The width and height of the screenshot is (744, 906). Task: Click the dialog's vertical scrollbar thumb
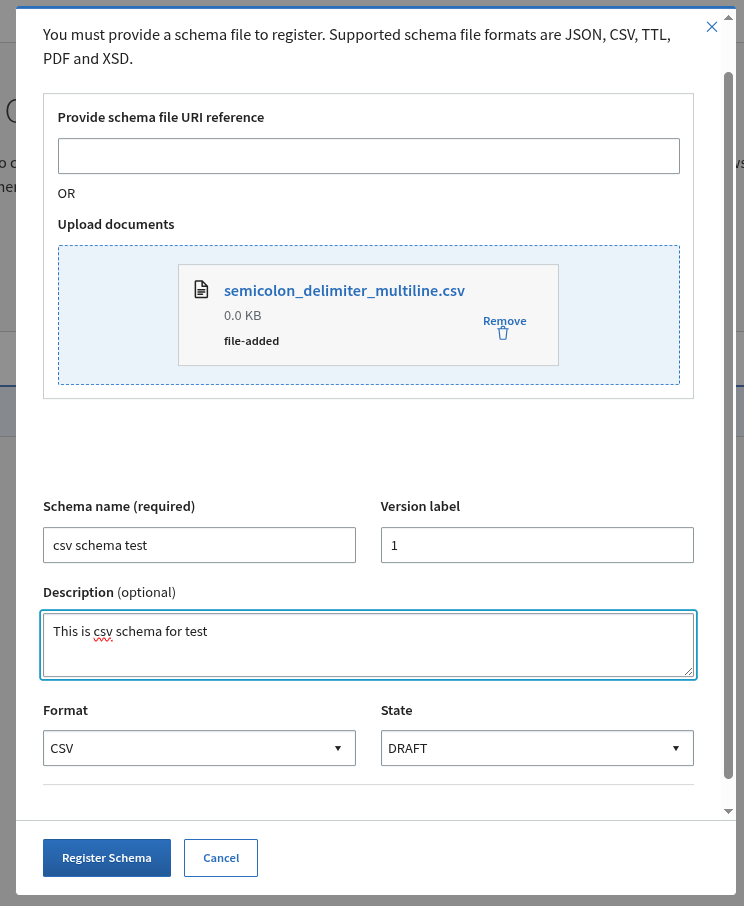pyautogui.click(x=728, y=425)
